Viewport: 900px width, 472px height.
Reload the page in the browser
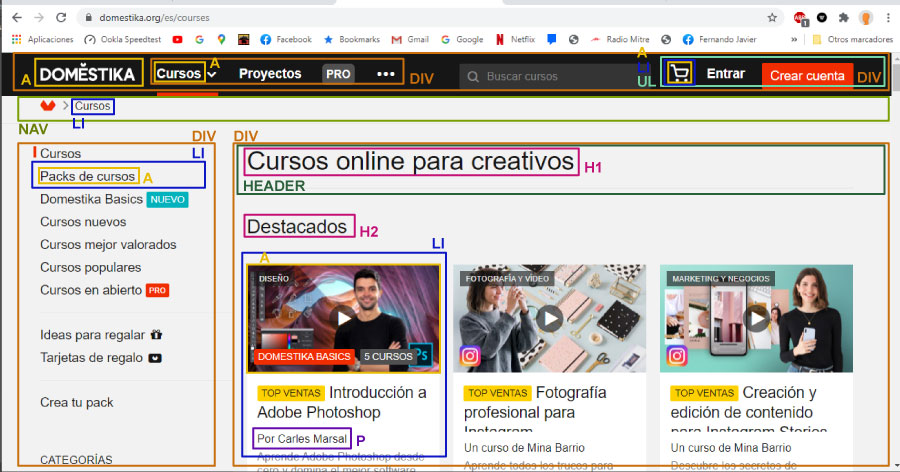[x=61, y=18]
